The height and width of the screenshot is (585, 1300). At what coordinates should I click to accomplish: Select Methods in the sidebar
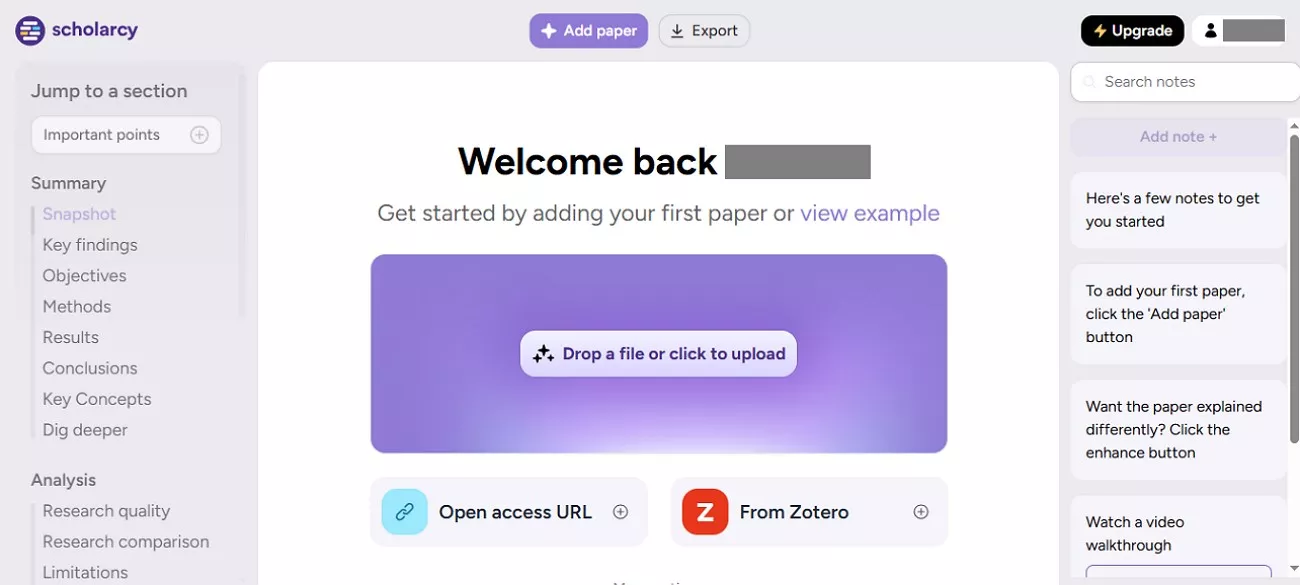point(76,307)
